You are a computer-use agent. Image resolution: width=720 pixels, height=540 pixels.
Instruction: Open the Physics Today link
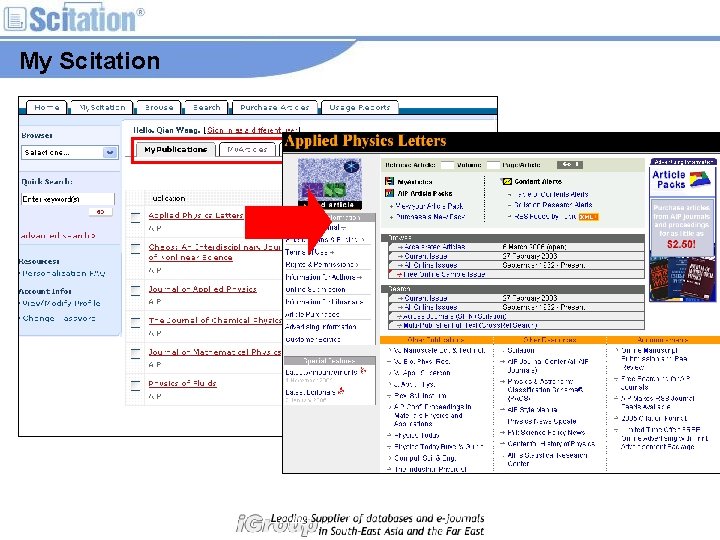pyautogui.click(x=417, y=435)
